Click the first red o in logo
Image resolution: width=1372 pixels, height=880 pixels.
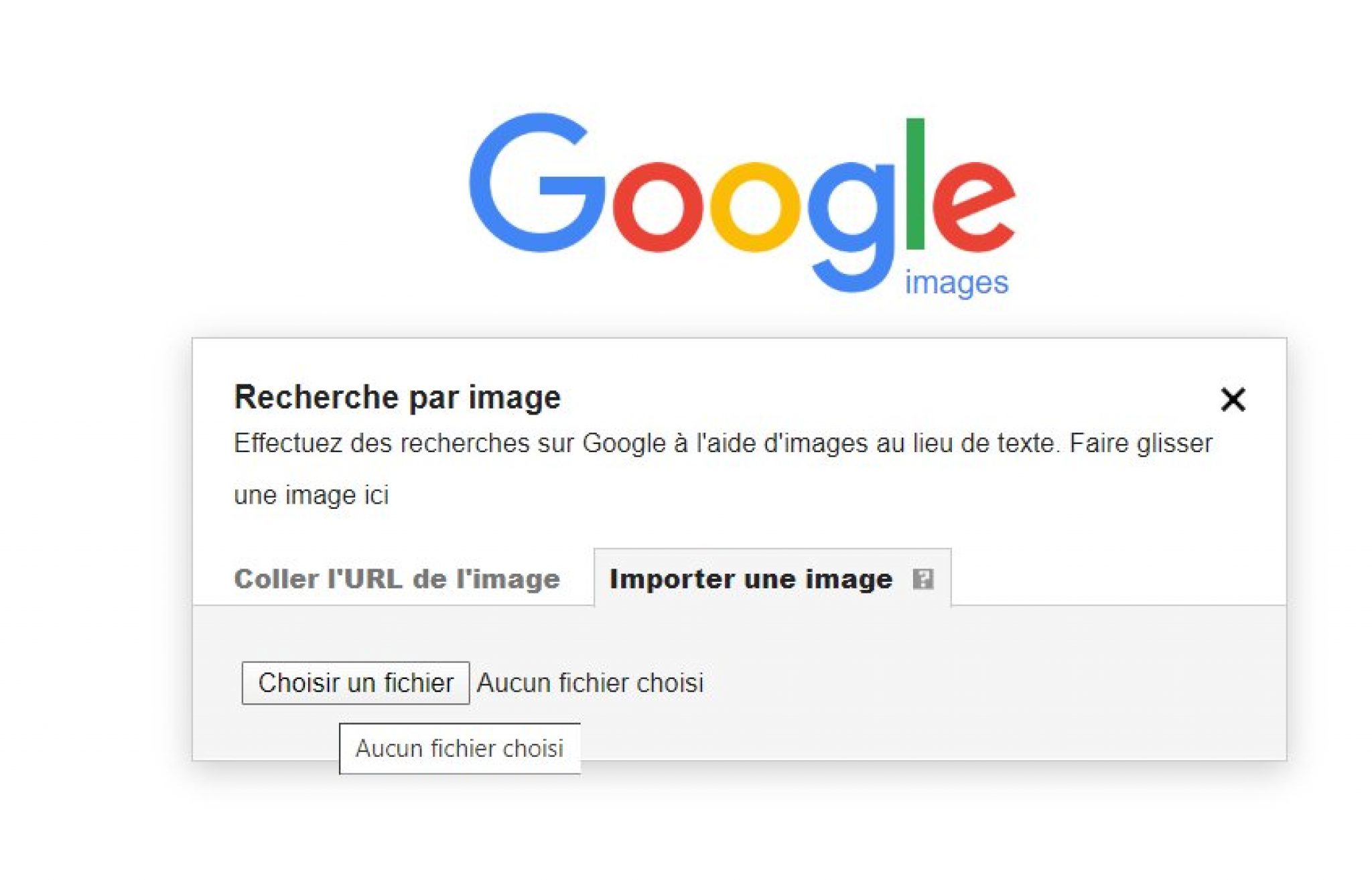(657, 207)
